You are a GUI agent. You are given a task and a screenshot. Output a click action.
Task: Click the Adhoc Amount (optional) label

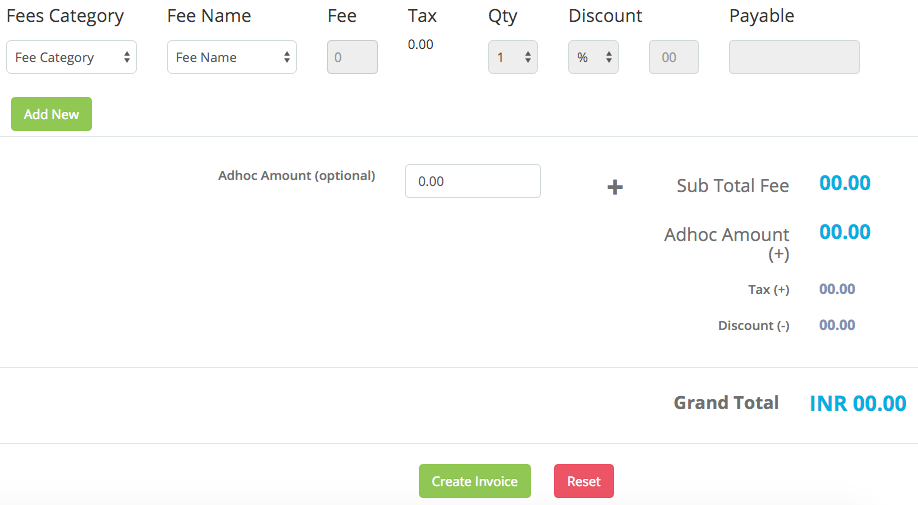pos(297,176)
